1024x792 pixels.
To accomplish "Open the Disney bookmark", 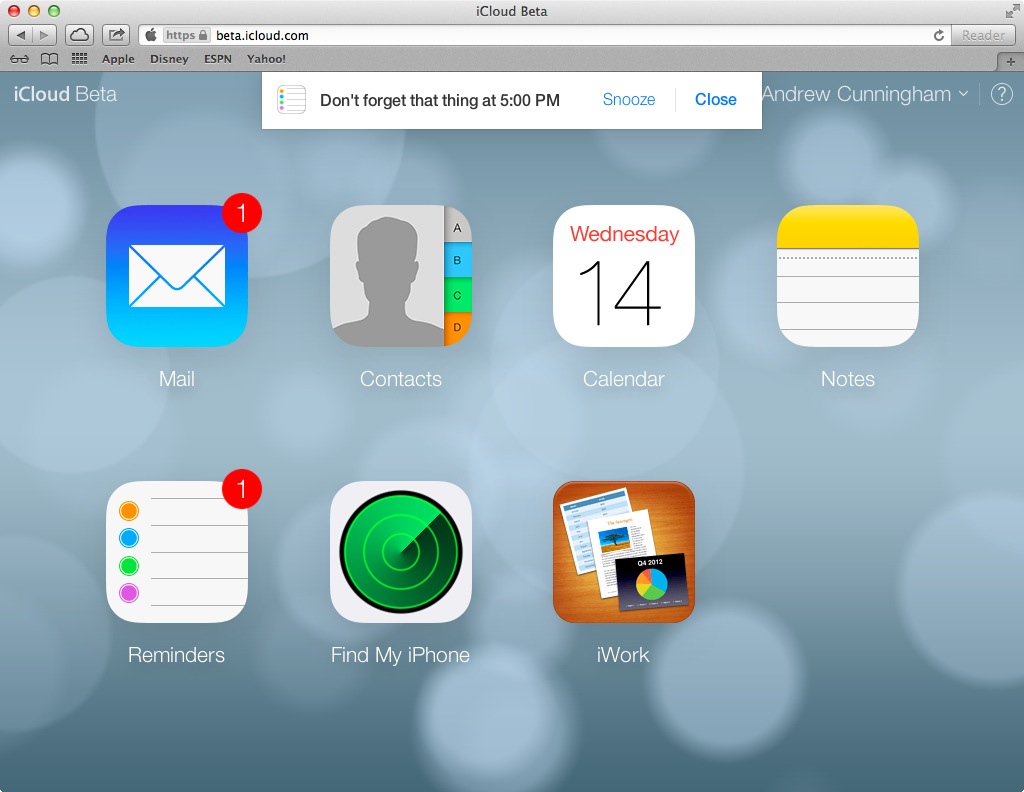I will click(169, 59).
